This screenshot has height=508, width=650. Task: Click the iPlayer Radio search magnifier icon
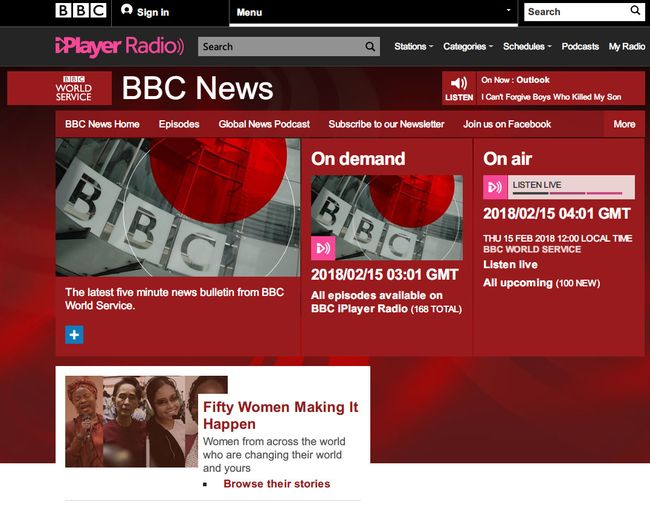tap(370, 46)
